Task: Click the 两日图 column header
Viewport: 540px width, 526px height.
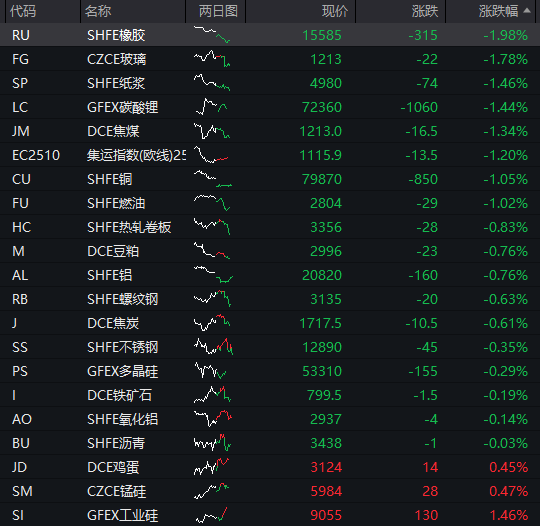Action: pyautogui.click(x=218, y=11)
